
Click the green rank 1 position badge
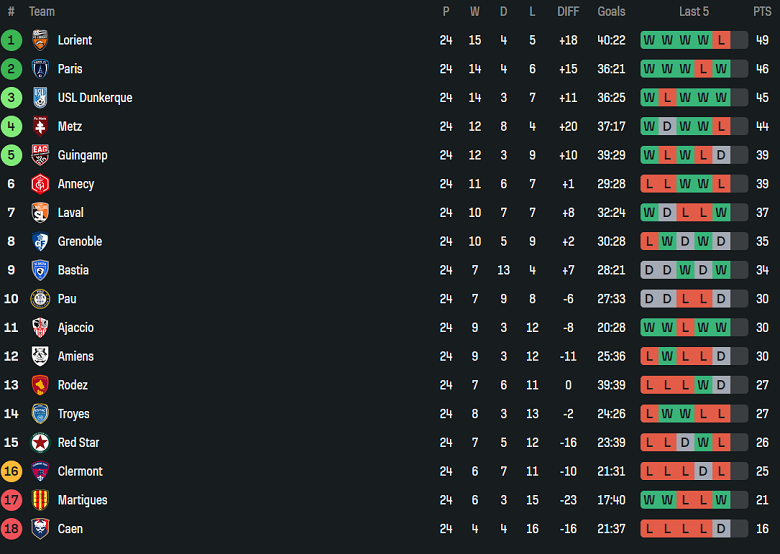(x=11, y=40)
